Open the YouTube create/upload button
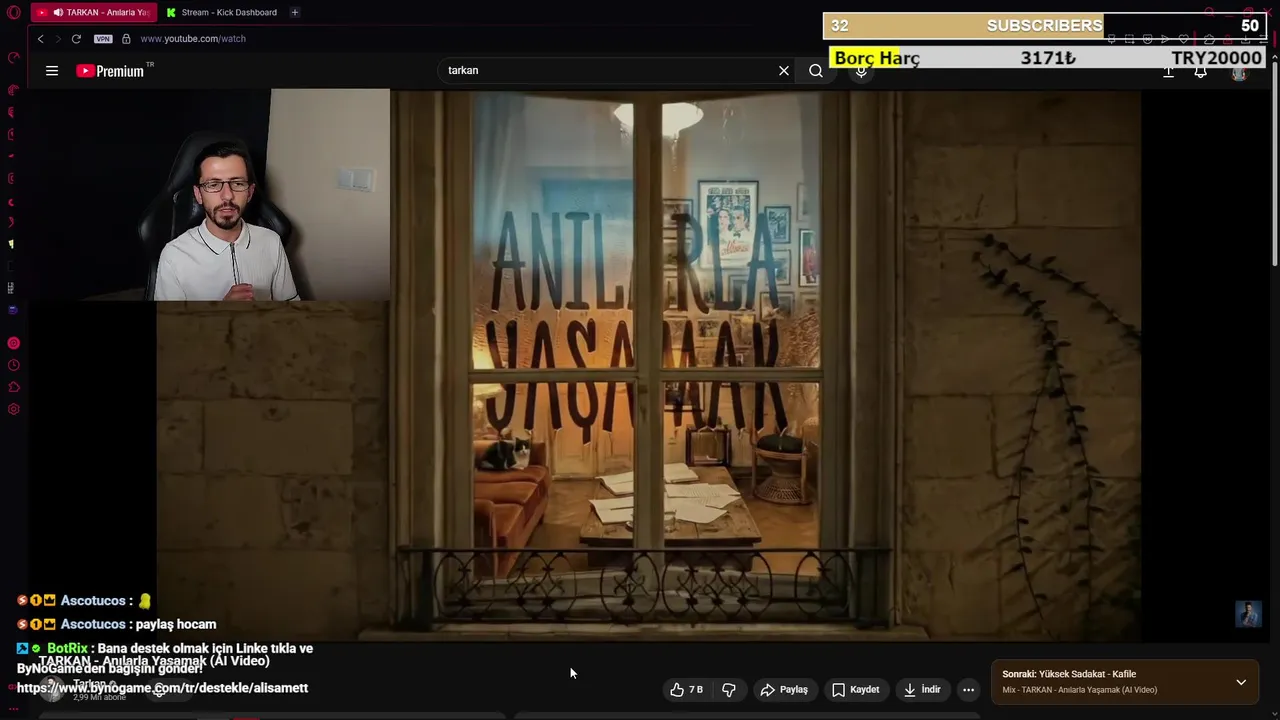The width and height of the screenshot is (1280, 720). pyautogui.click(x=1168, y=71)
